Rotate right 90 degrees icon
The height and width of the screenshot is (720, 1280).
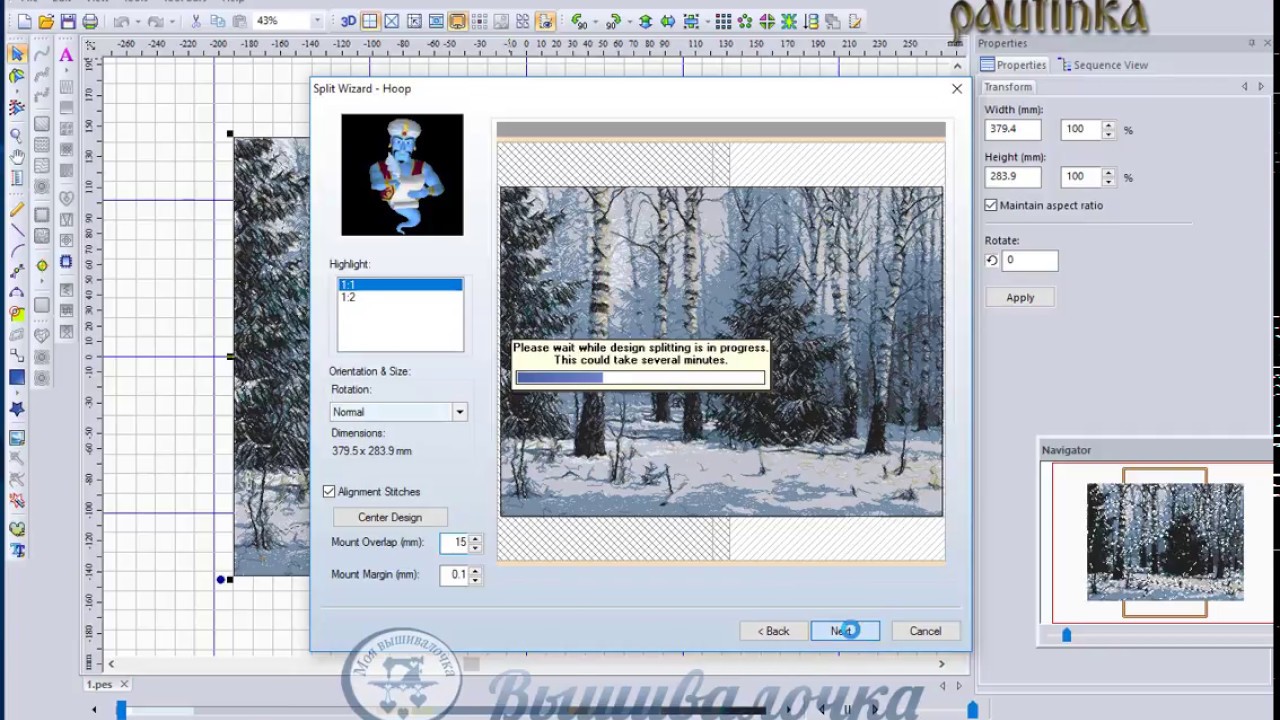(x=613, y=21)
